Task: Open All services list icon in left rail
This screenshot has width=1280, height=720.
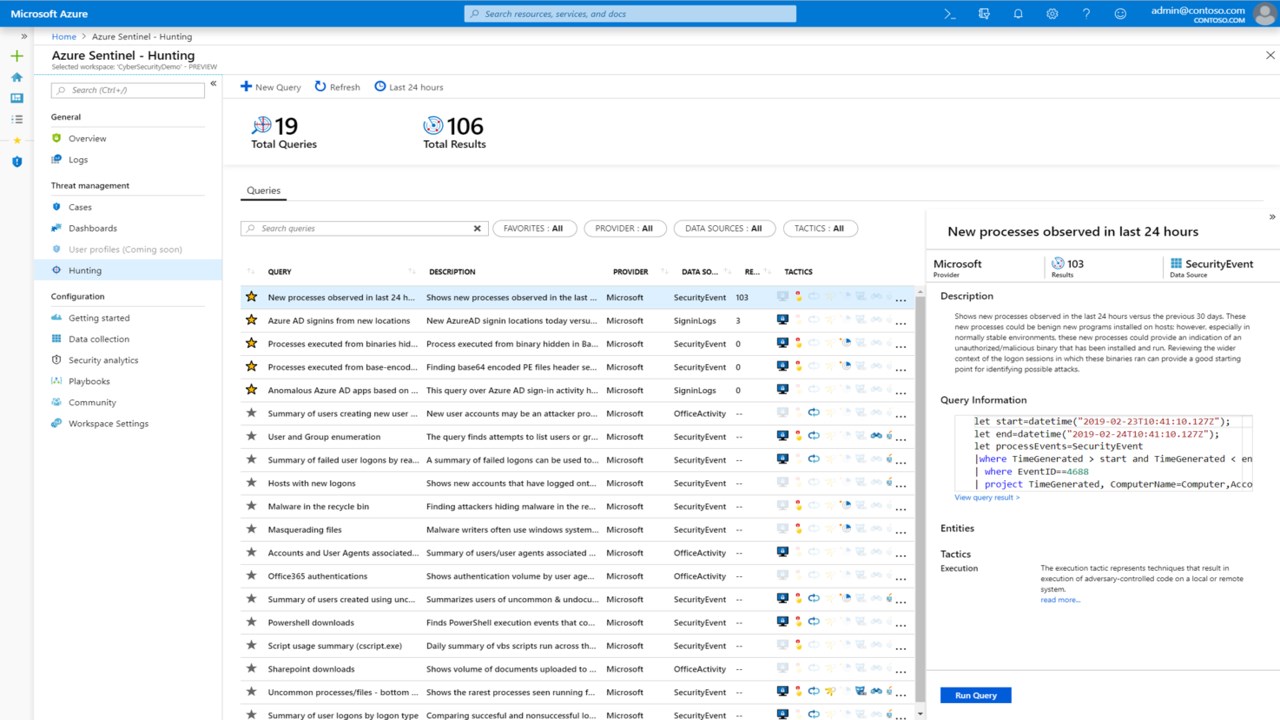Action: click(16, 119)
